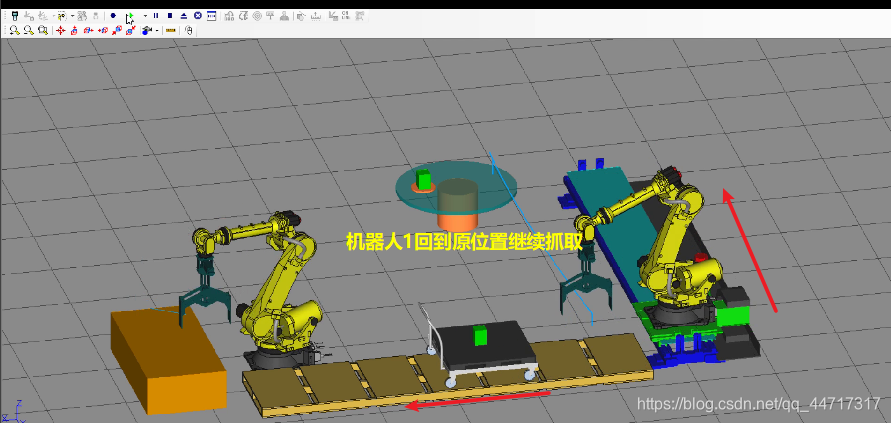Viewport: 891px width, 423px height.
Task: Show mouse commands with the mouse icon
Action: (x=189, y=30)
